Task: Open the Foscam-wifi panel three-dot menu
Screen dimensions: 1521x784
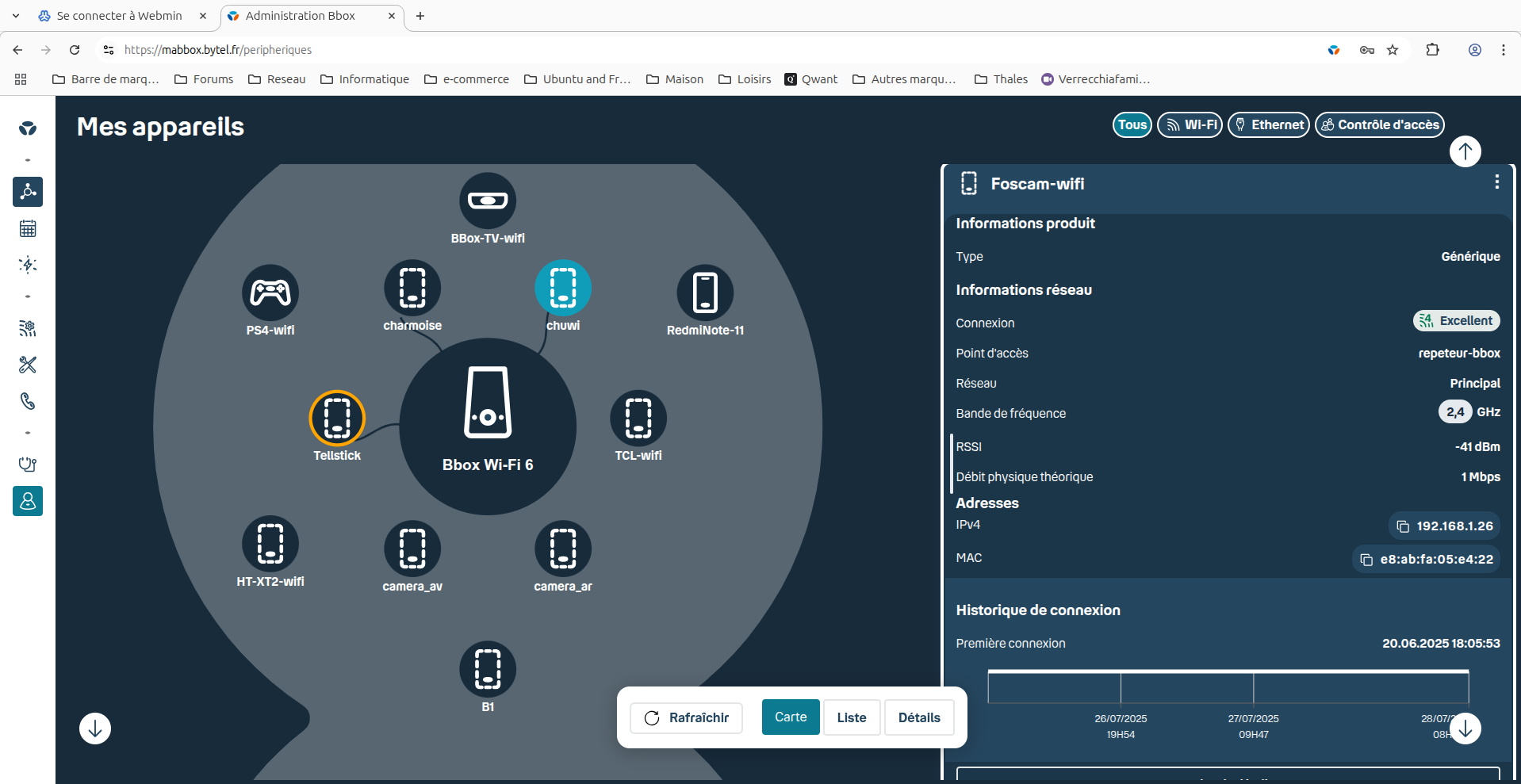Action: point(1496,182)
